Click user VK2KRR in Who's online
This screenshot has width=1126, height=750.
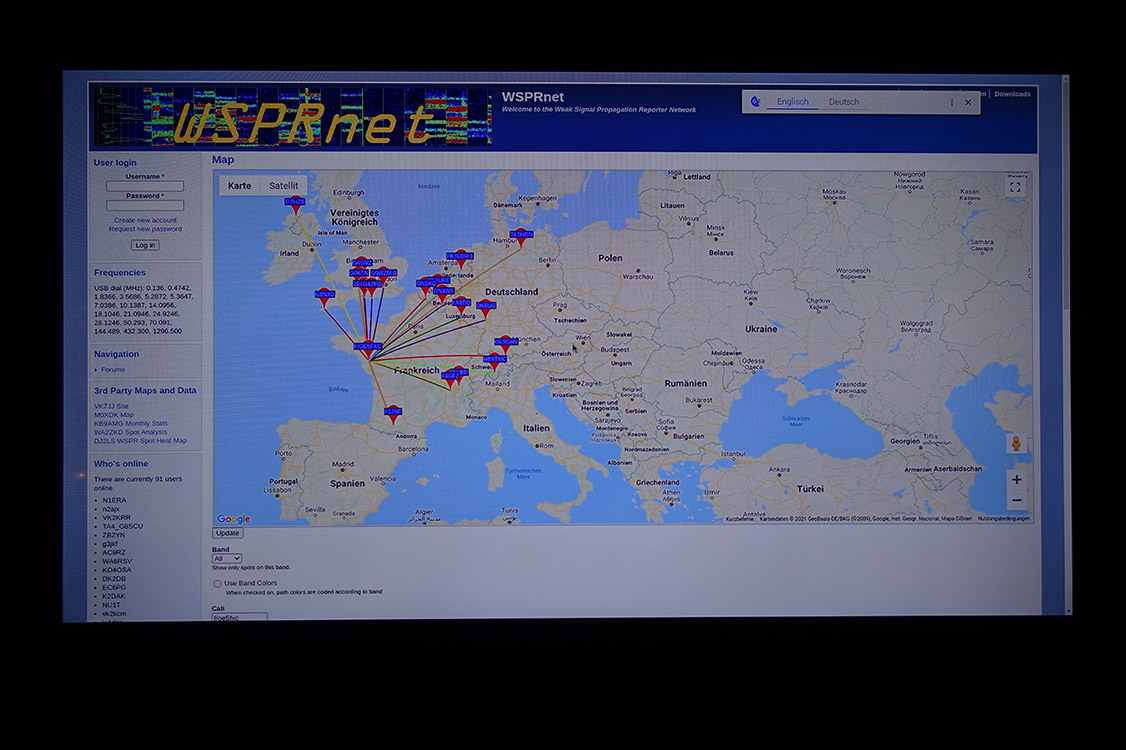[x=116, y=518]
